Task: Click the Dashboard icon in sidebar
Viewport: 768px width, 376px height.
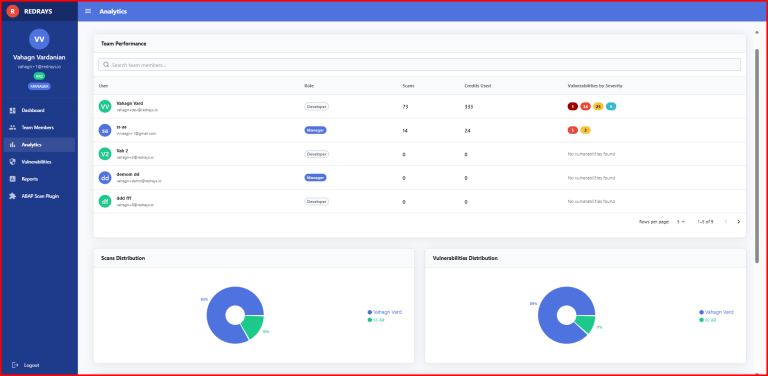Action: point(13,111)
